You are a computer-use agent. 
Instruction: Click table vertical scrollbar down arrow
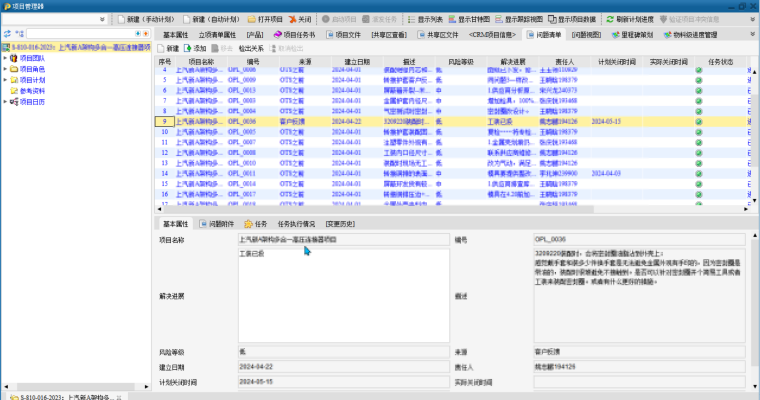[754, 200]
